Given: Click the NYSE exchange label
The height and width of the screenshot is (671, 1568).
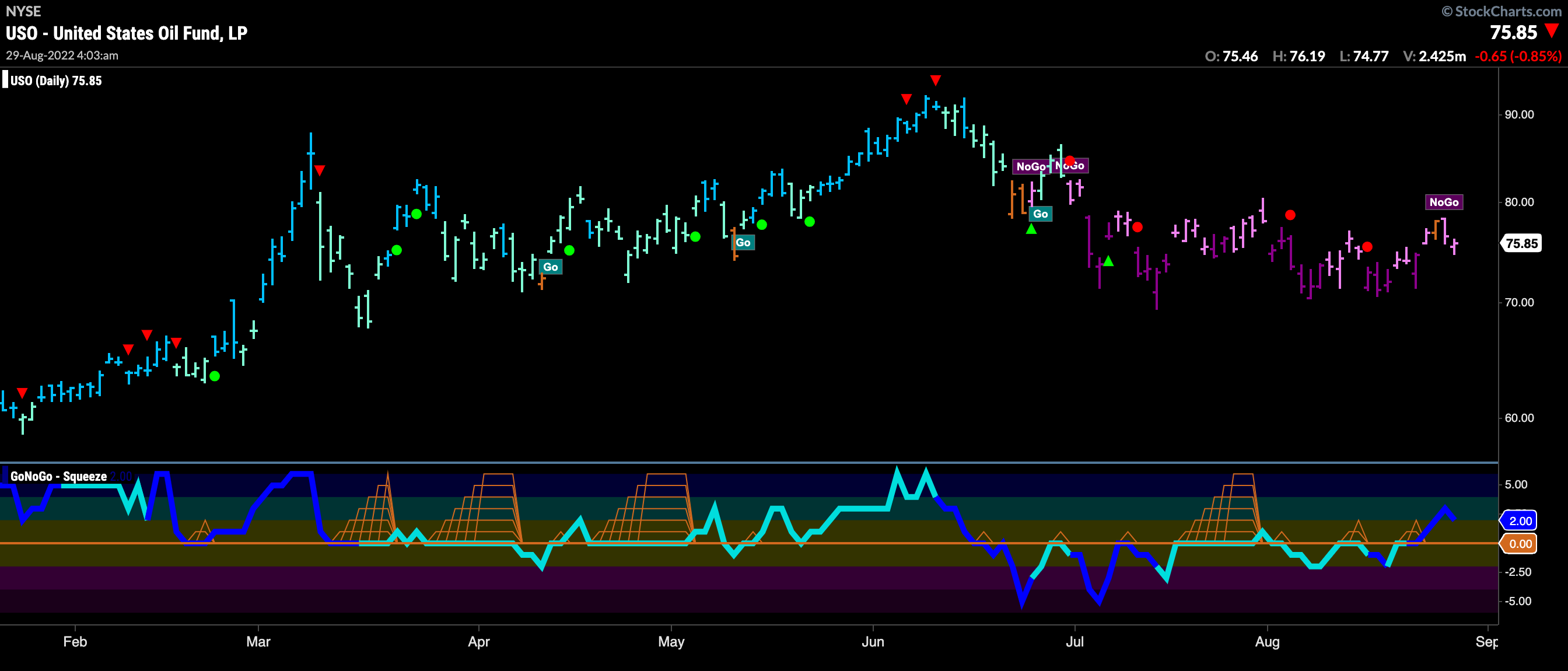Looking at the screenshot, I should pos(23,11).
